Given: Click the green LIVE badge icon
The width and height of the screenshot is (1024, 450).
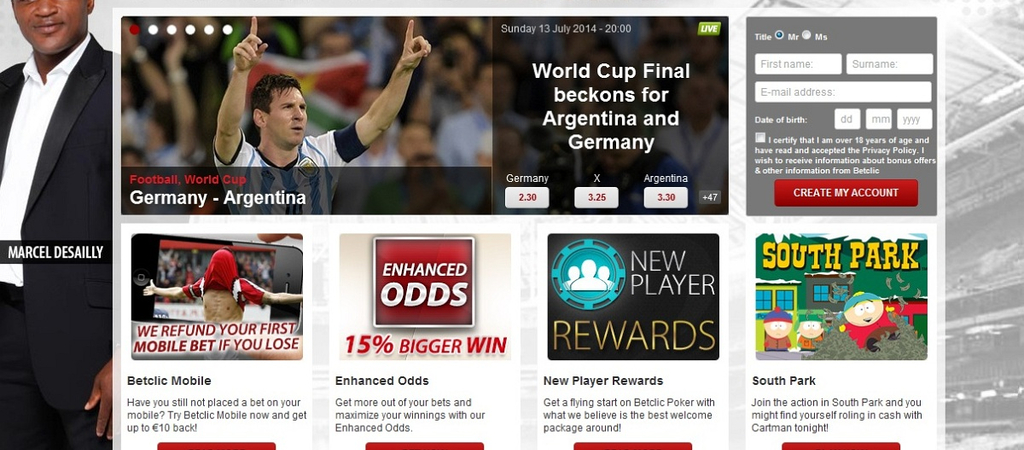Looking at the screenshot, I should pos(709,29).
